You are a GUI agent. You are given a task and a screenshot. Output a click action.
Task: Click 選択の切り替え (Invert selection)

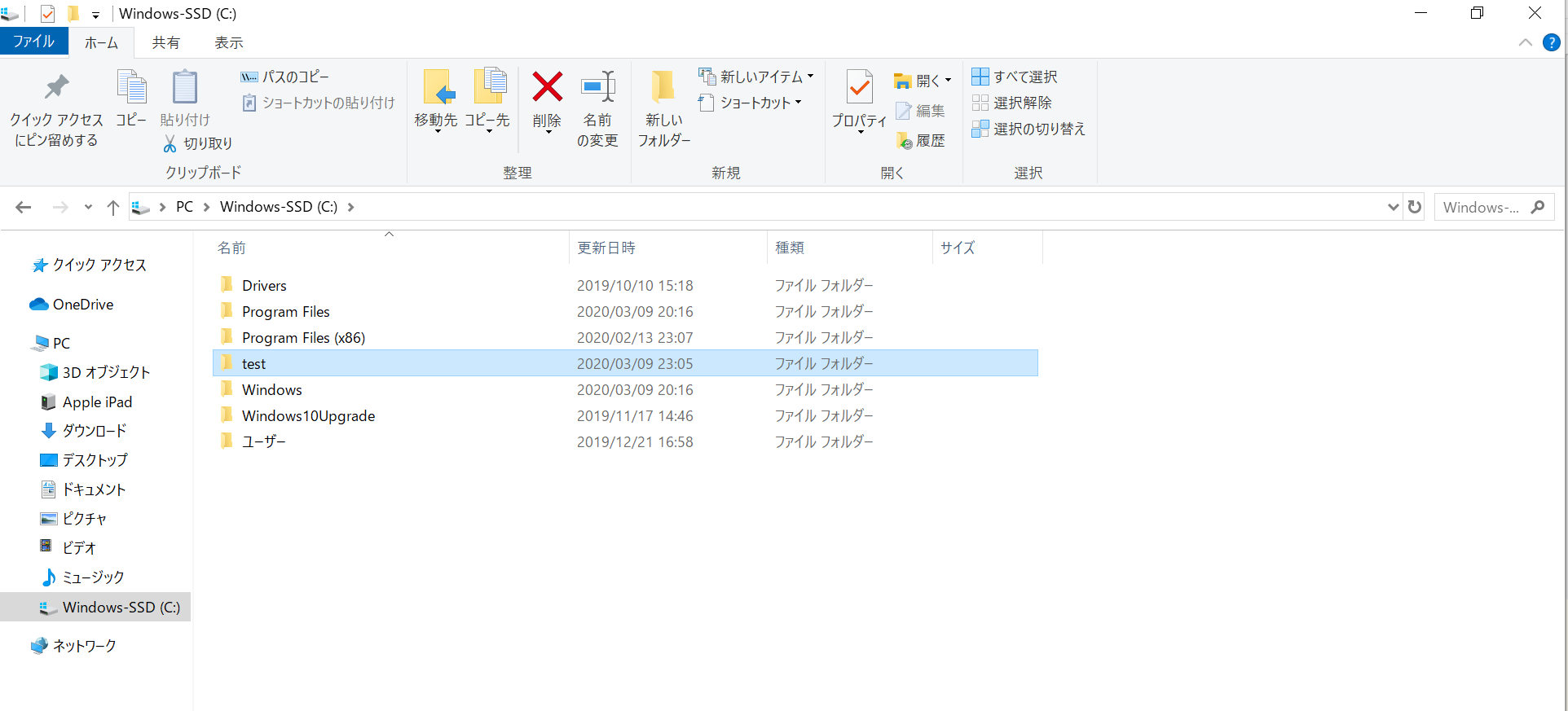point(1028,129)
